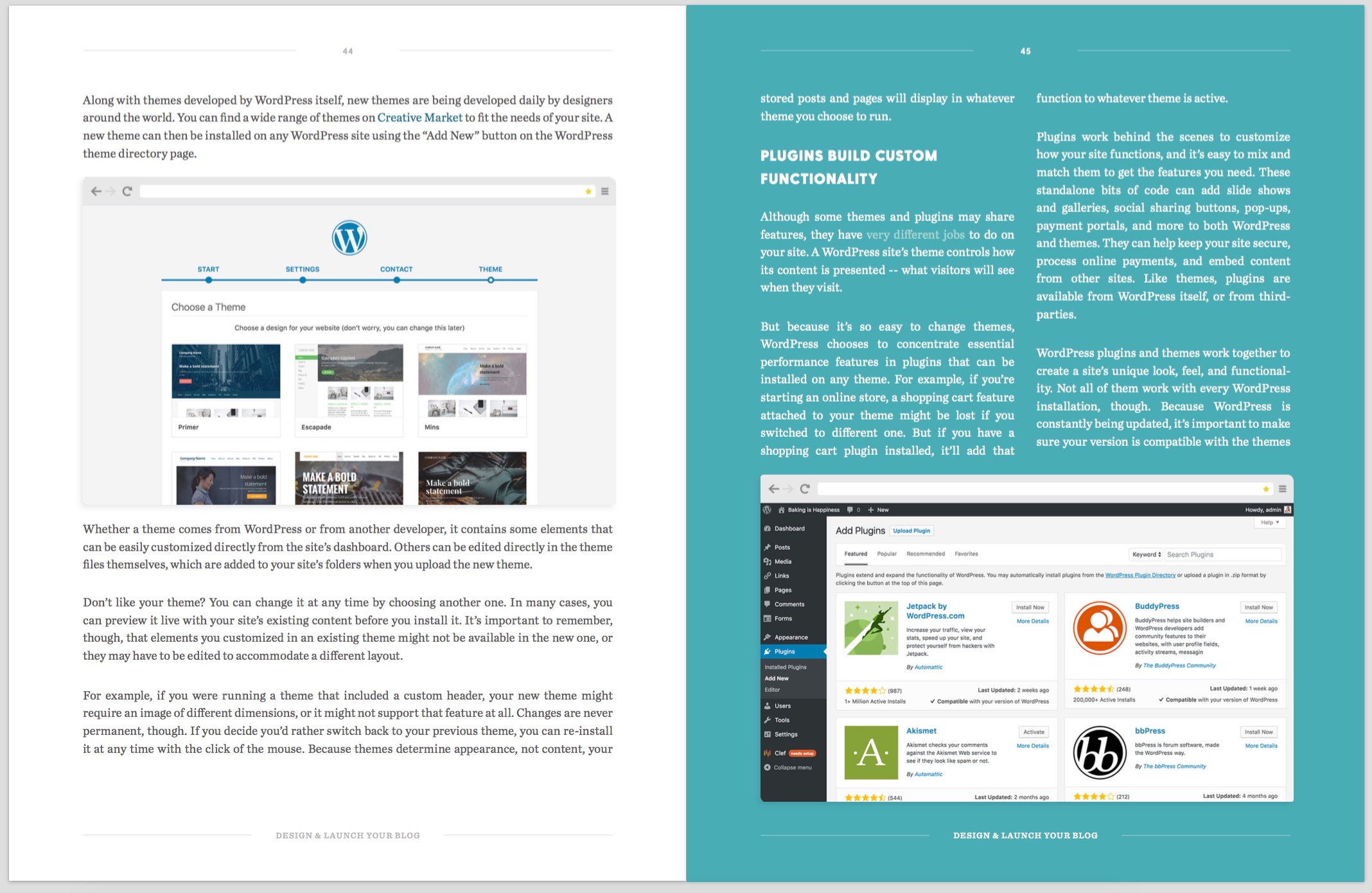This screenshot has height=893, width=1372.
Task: Open the Clef menu item
Action: tap(780, 753)
